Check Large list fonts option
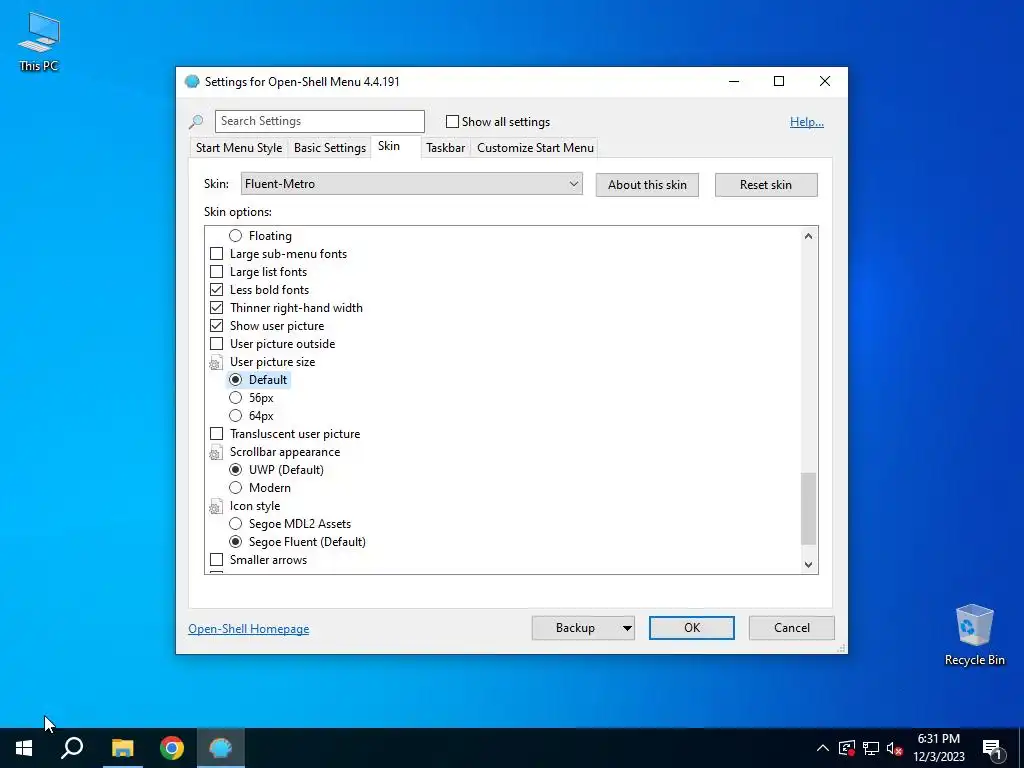The height and width of the screenshot is (768, 1024). pos(216,272)
